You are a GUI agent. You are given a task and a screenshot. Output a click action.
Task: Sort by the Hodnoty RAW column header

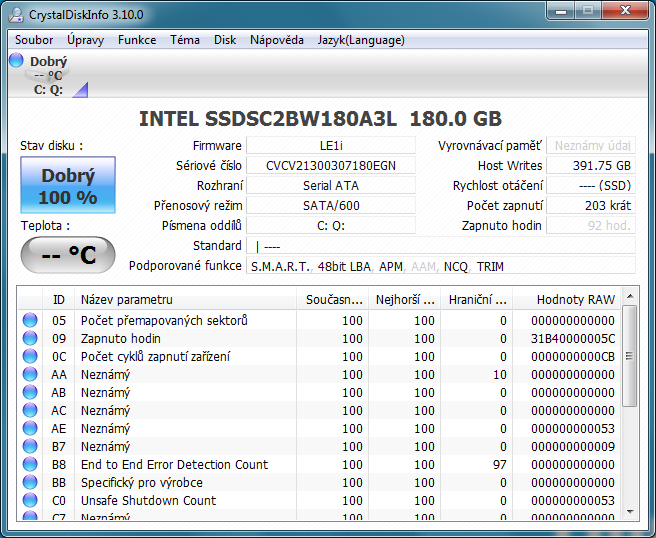(x=575, y=299)
